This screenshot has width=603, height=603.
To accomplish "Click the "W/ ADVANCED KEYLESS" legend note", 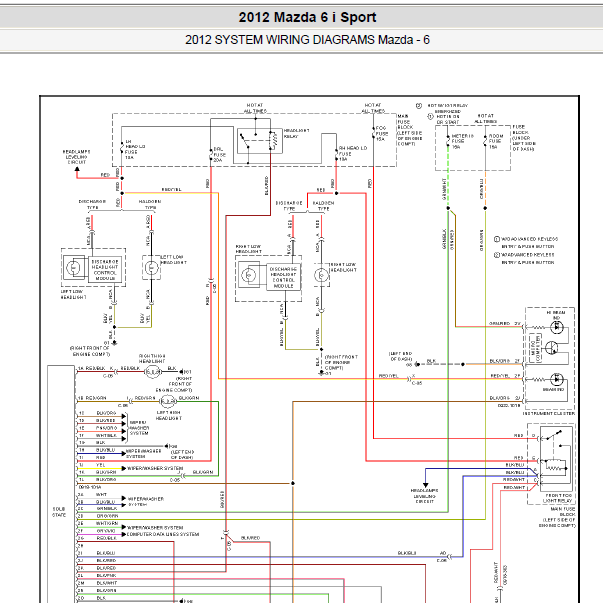I will [x=528, y=258].
